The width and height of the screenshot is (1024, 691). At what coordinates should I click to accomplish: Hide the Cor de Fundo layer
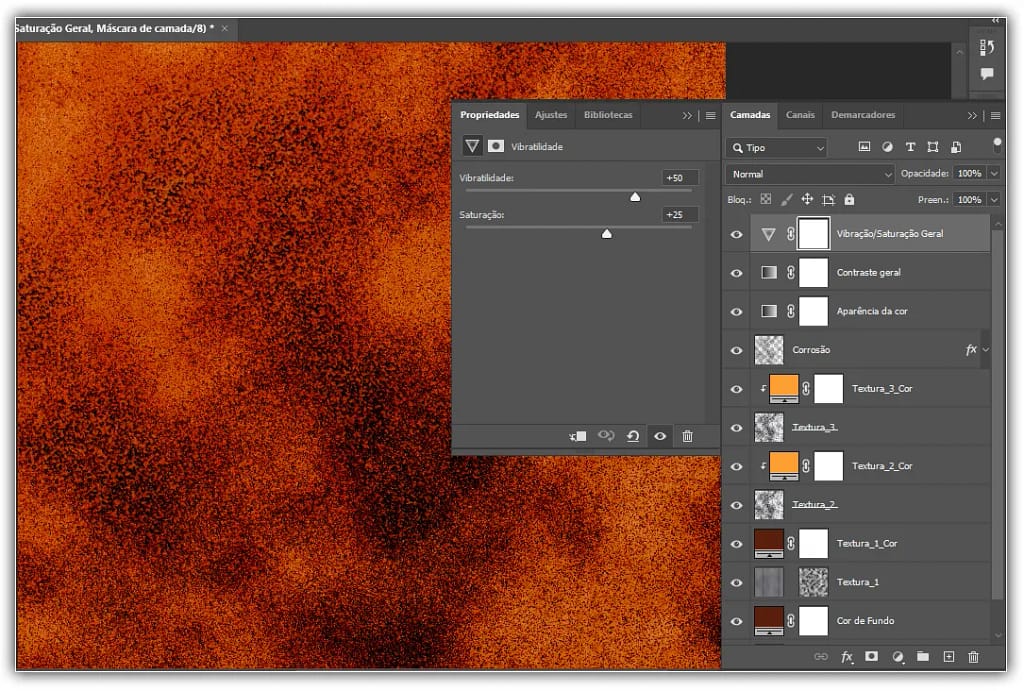(x=736, y=621)
